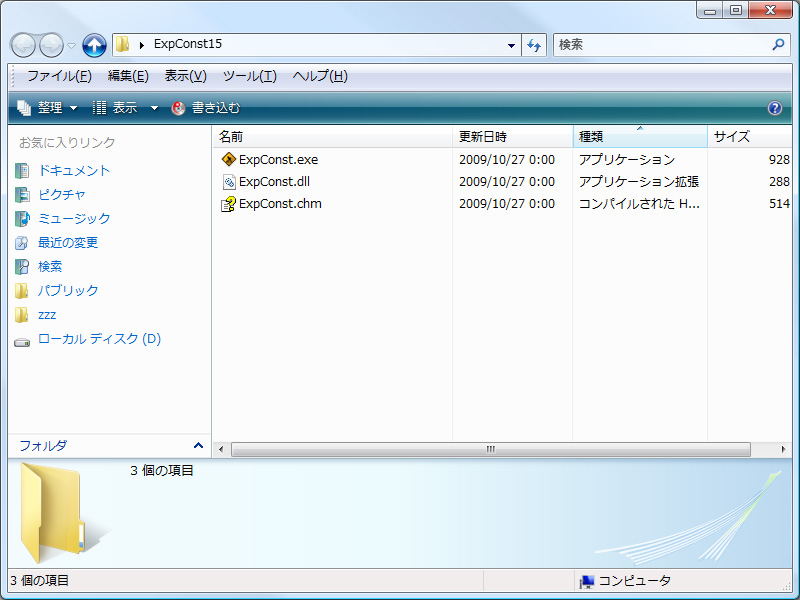Open the 最近の変更 favorite link

68,242
